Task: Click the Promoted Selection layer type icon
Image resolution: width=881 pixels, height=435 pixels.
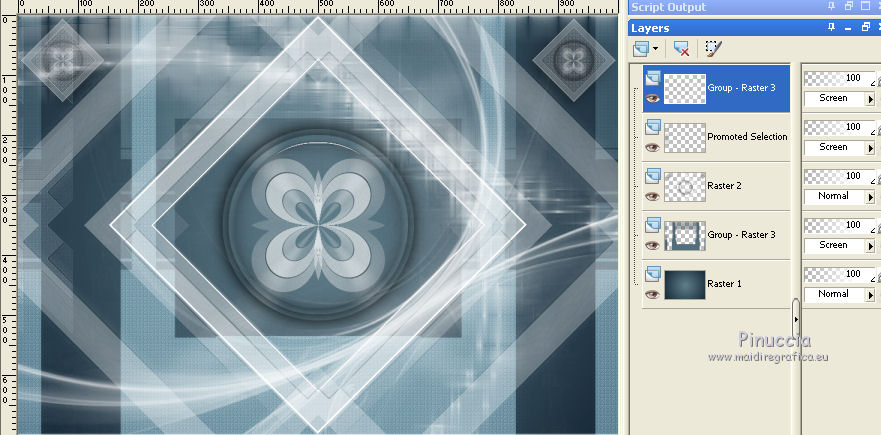Action: point(652,127)
